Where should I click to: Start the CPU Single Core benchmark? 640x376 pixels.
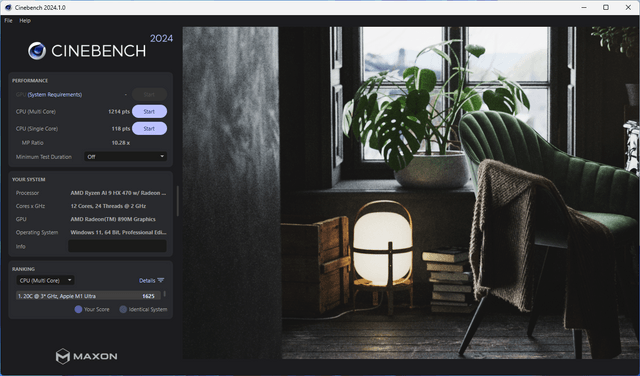149,129
